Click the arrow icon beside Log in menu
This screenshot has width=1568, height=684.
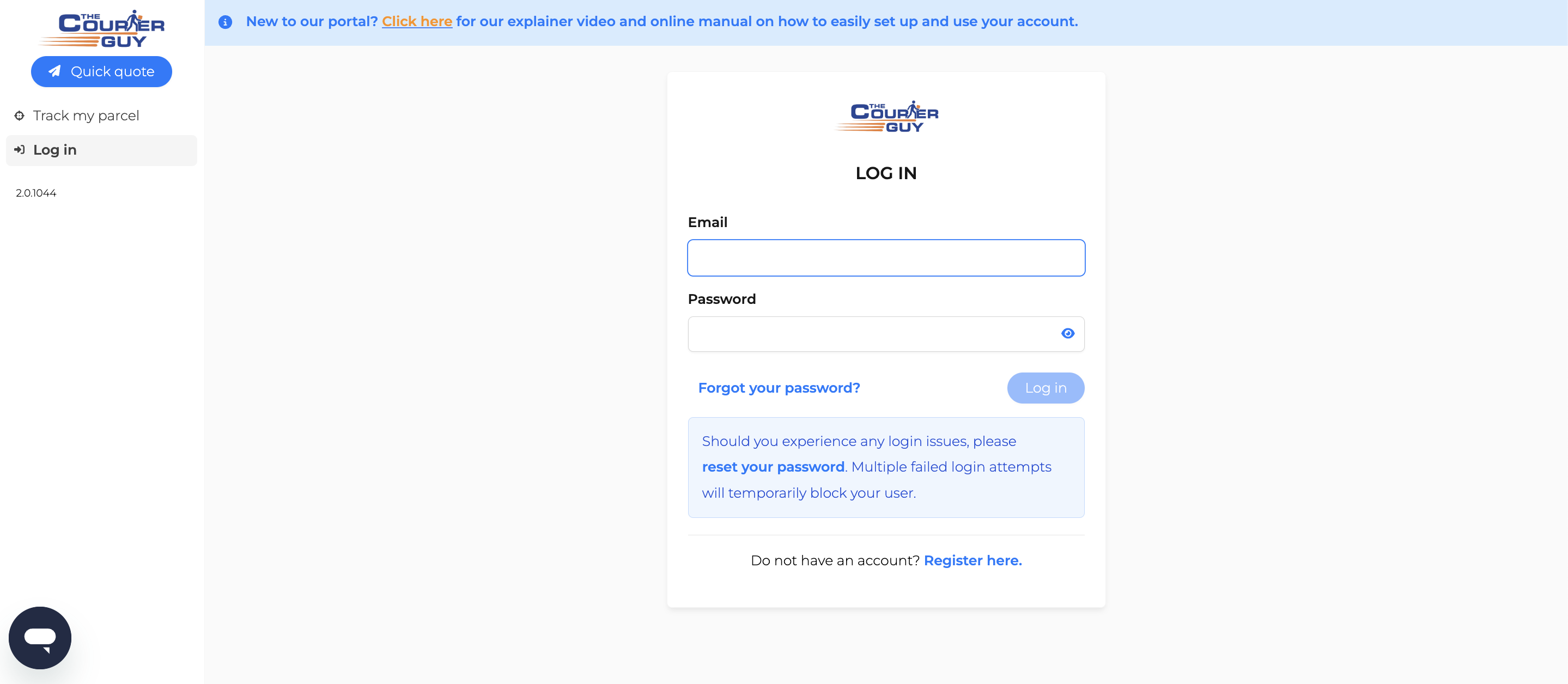[x=20, y=150]
